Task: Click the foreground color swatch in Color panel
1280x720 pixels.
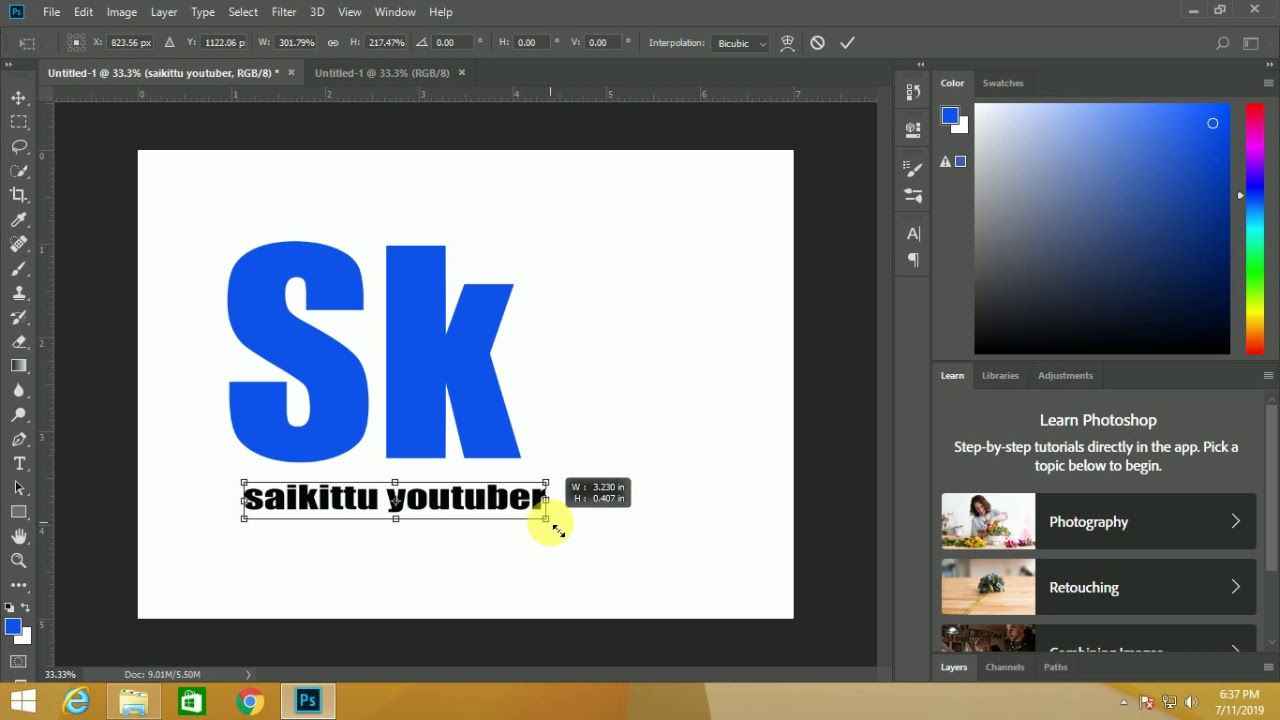Action: [x=950, y=116]
